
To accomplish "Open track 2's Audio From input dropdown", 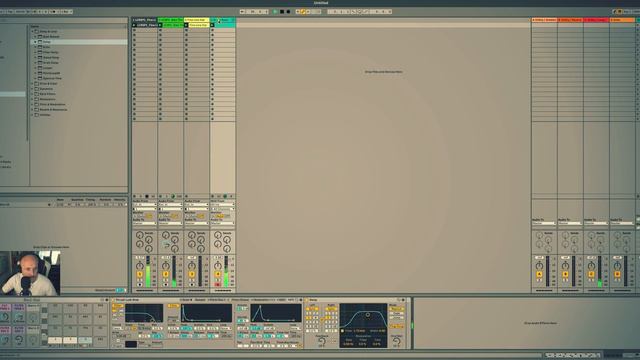I will coord(171,204).
